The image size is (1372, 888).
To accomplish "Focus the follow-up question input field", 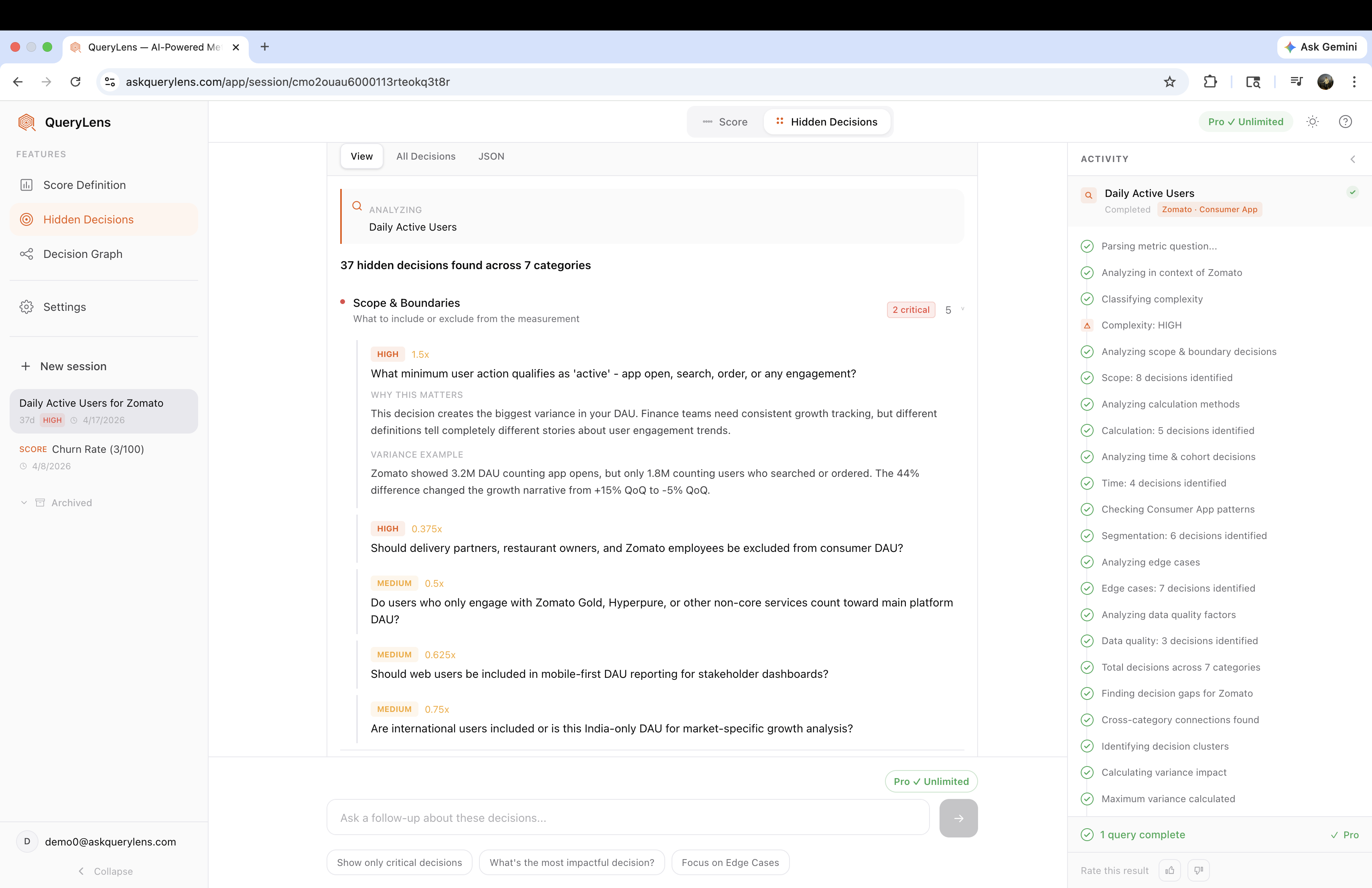I will tap(627, 818).
